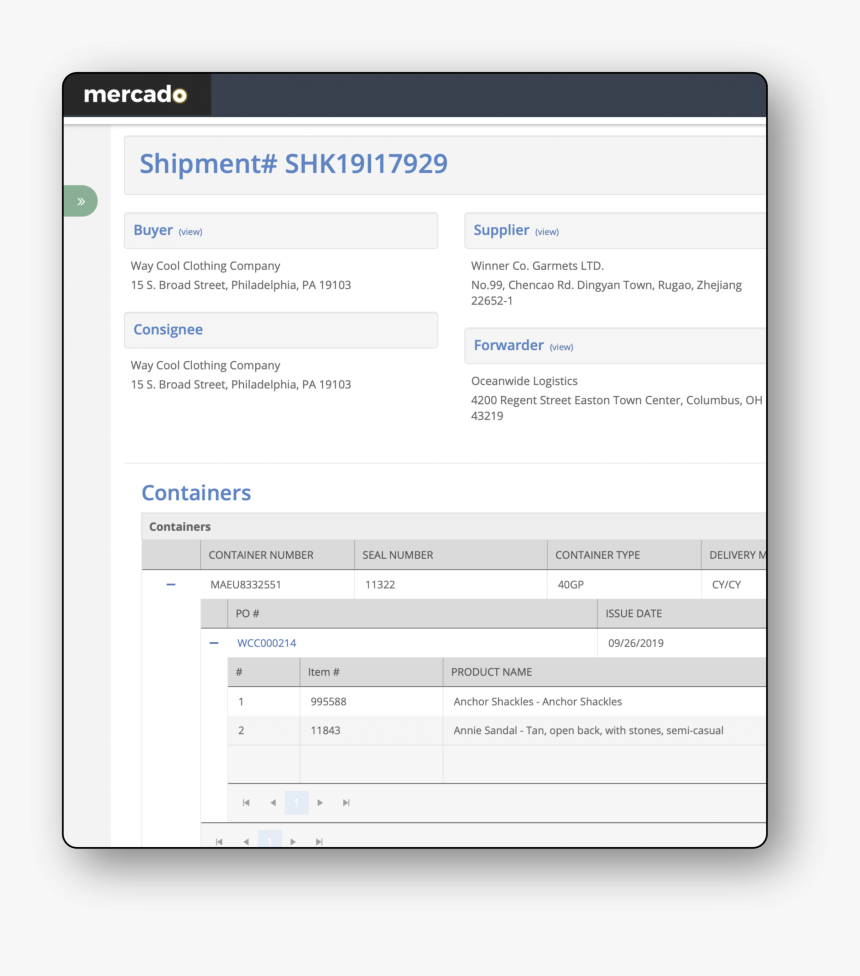Select the Annie Sandal item row
The height and width of the screenshot is (976, 860).
[x=588, y=731]
